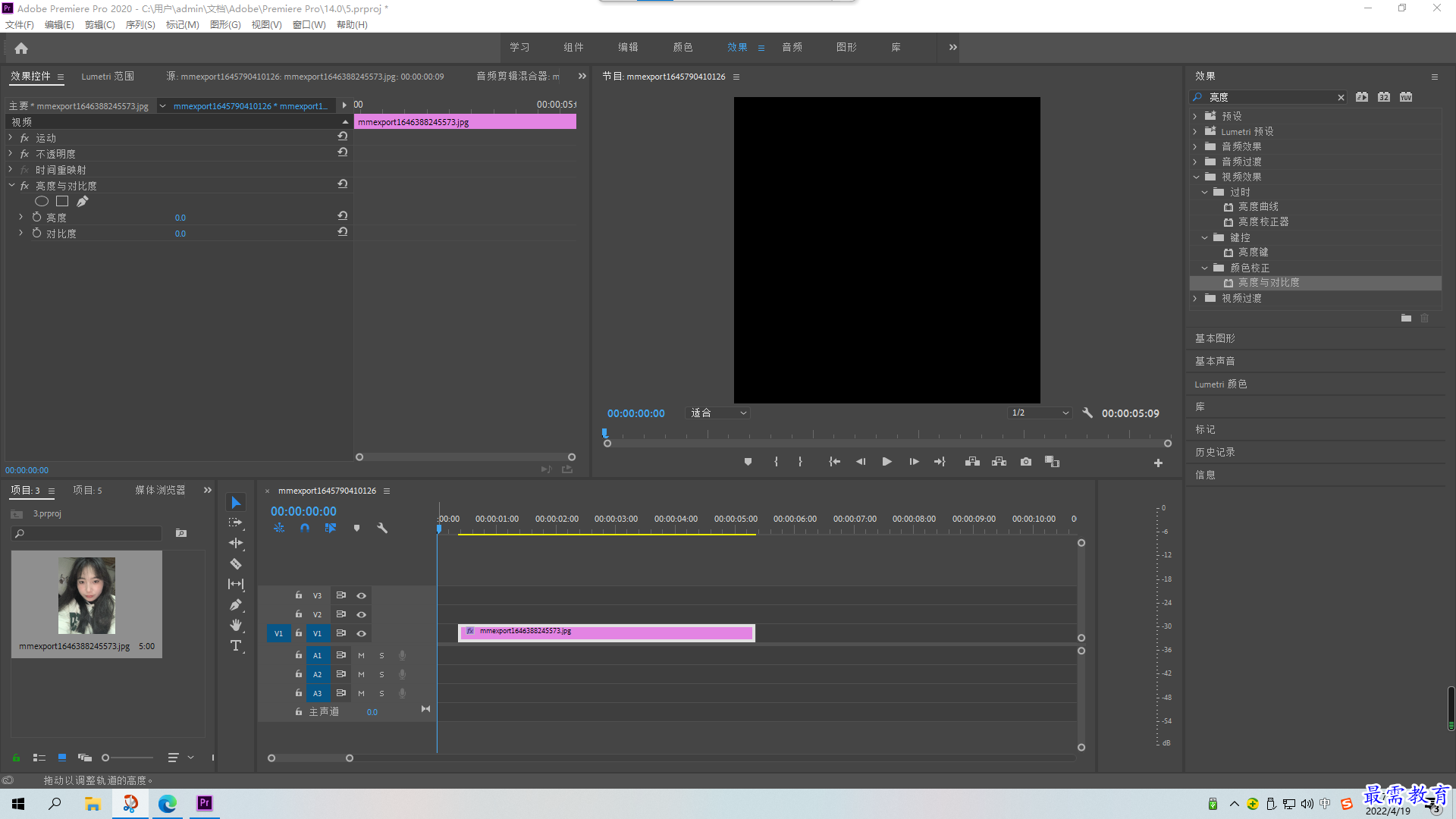
Task: Expand the 音频效果 folder
Action: 1195,146
